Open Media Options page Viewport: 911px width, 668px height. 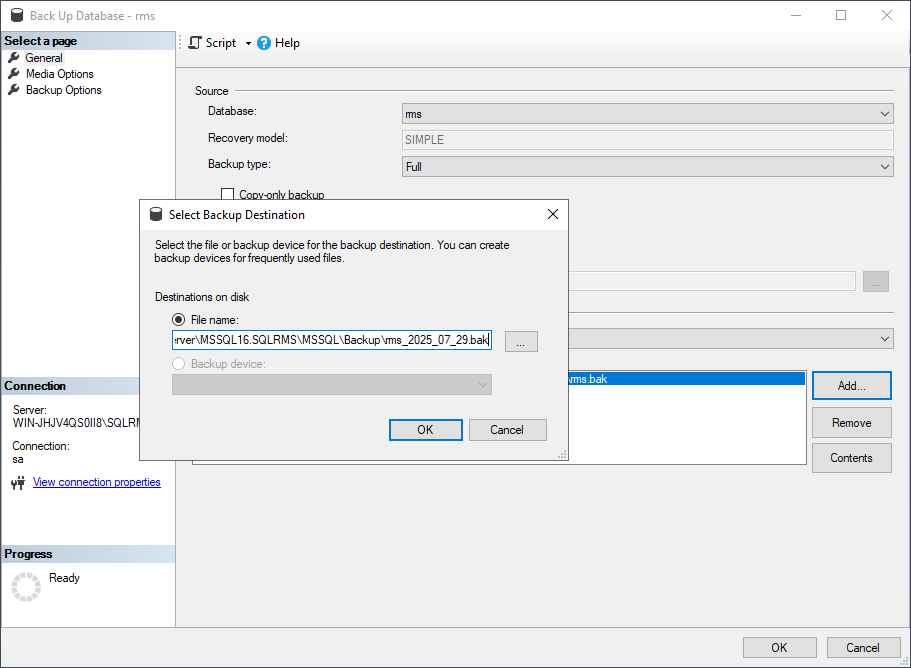pos(59,74)
